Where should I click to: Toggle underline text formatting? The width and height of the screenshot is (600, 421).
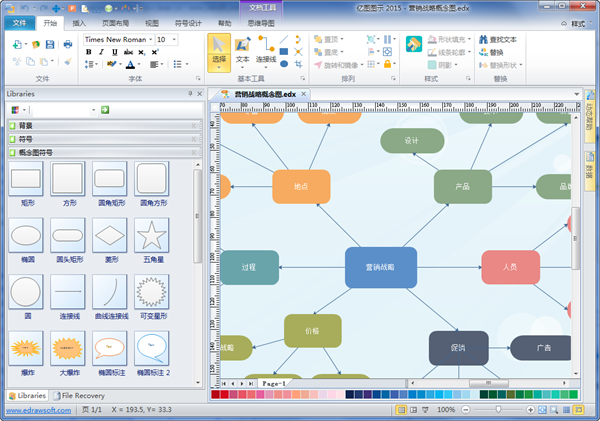click(x=112, y=53)
